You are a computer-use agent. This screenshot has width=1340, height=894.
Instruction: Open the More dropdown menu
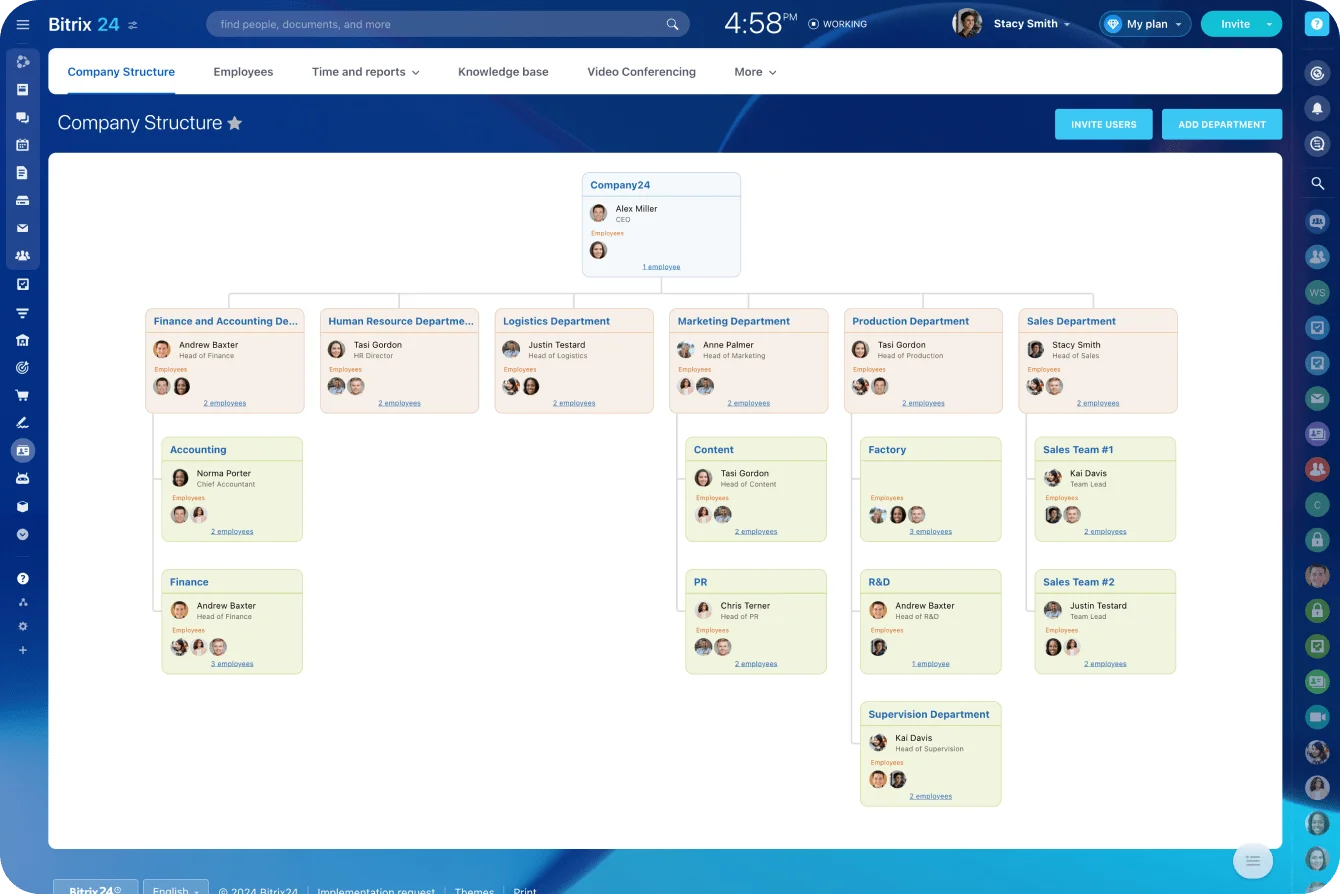click(x=755, y=72)
